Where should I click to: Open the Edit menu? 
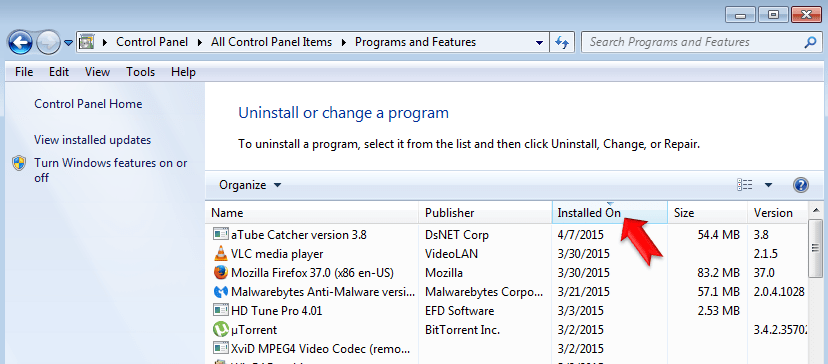[x=59, y=72]
